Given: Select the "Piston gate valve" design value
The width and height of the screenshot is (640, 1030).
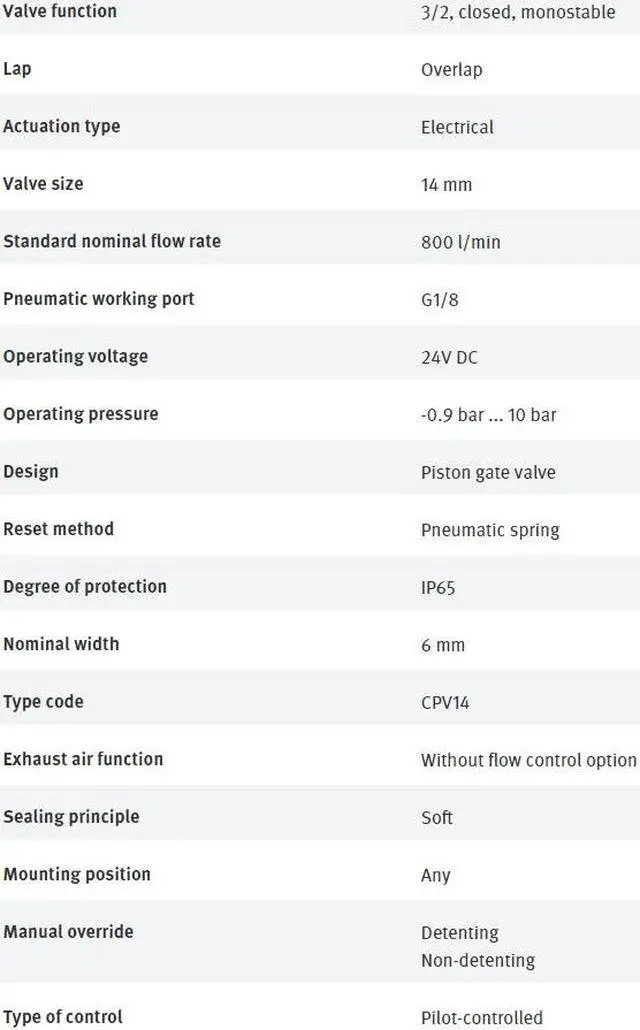Looking at the screenshot, I should [x=488, y=472].
